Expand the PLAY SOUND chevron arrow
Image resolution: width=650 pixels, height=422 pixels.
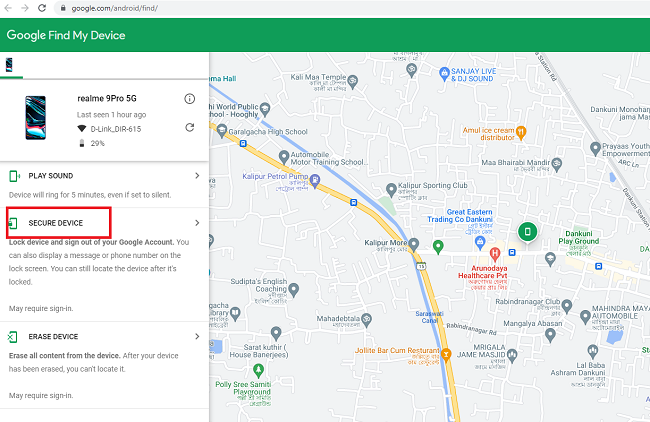pos(197,176)
